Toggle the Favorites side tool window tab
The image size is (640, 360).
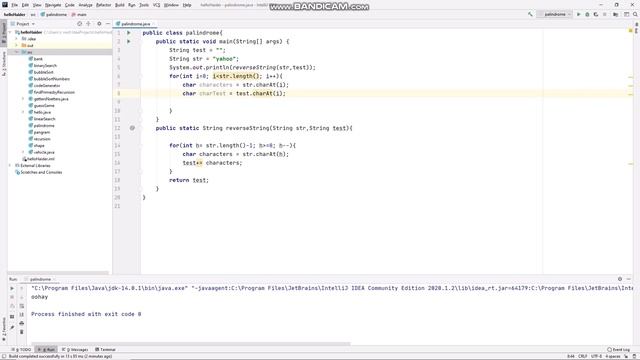point(4,330)
